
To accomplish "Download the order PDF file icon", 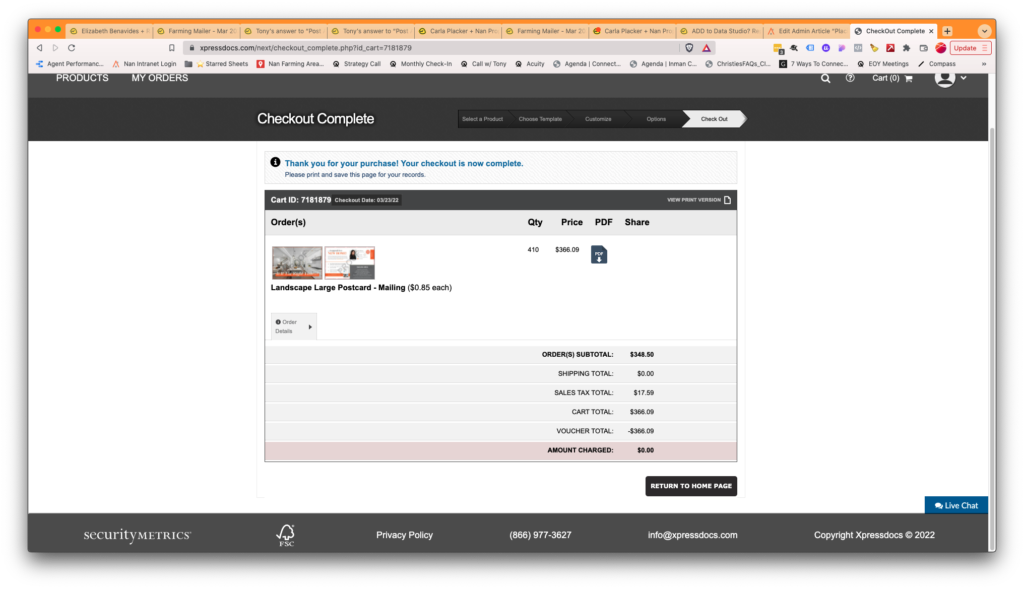I will (599, 255).
